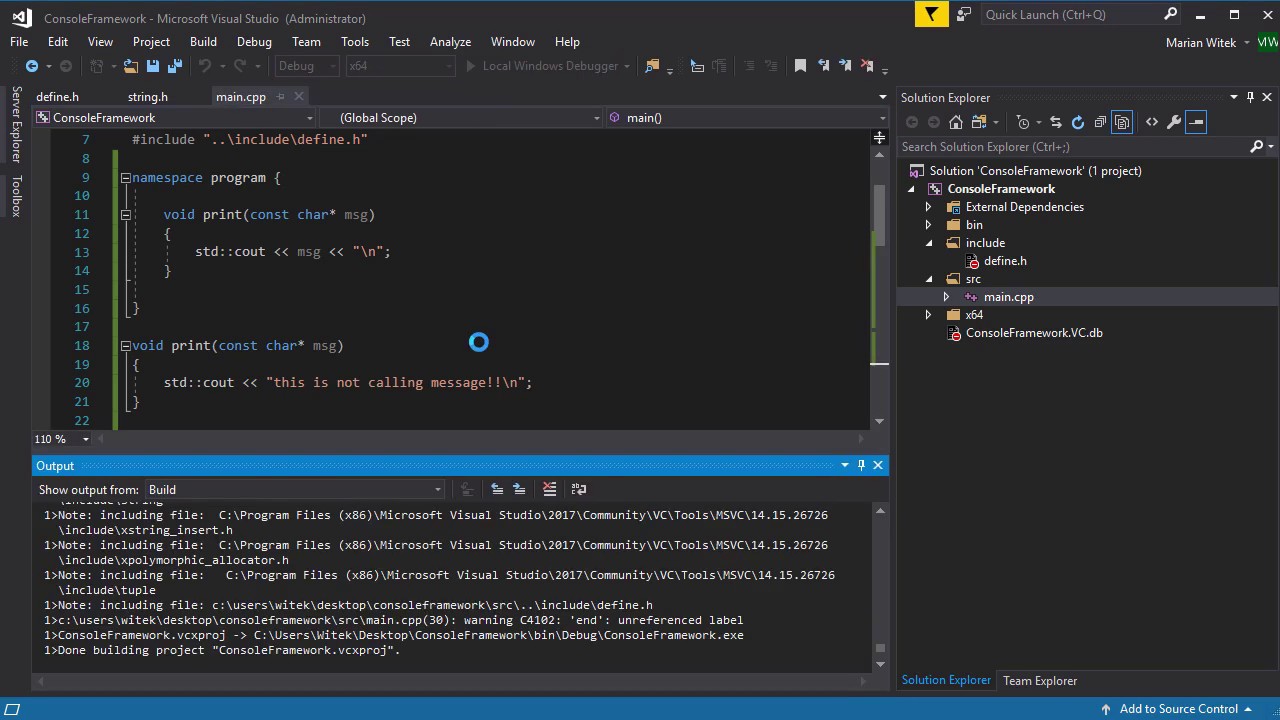The width and height of the screenshot is (1280, 720).
Task: Open the Toolbox side tab
Action: click(16, 196)
